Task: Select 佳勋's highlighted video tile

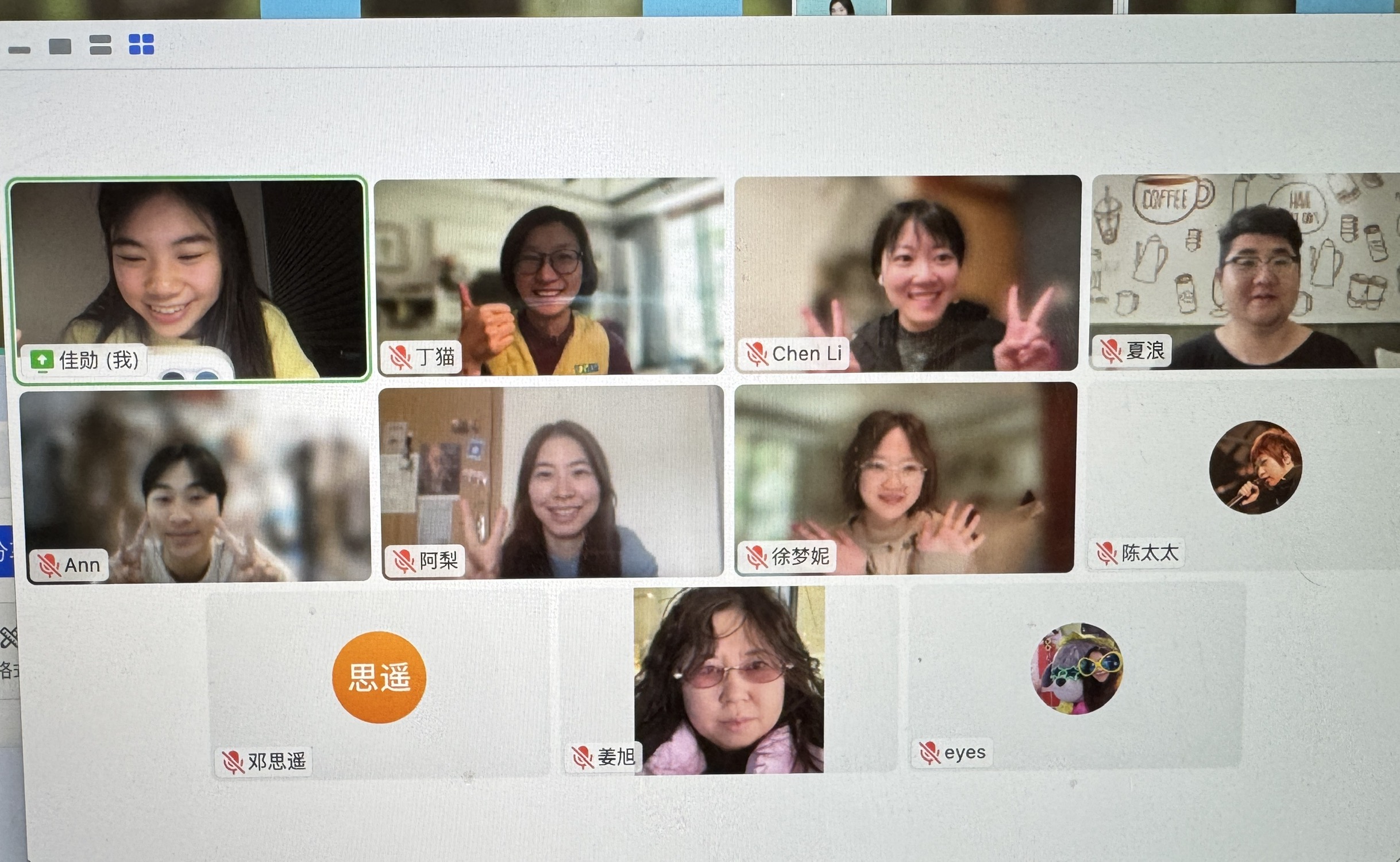Action: tap(188, 279)
